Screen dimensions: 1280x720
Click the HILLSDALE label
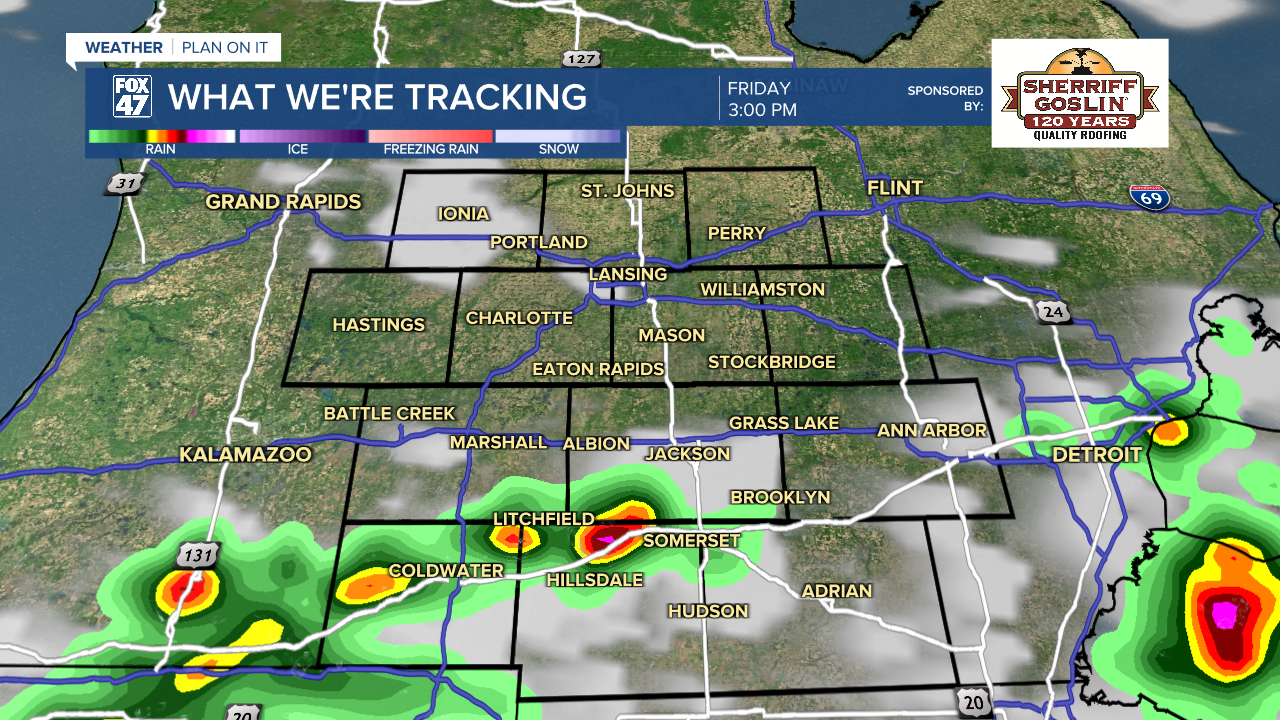tap(595, 580)
